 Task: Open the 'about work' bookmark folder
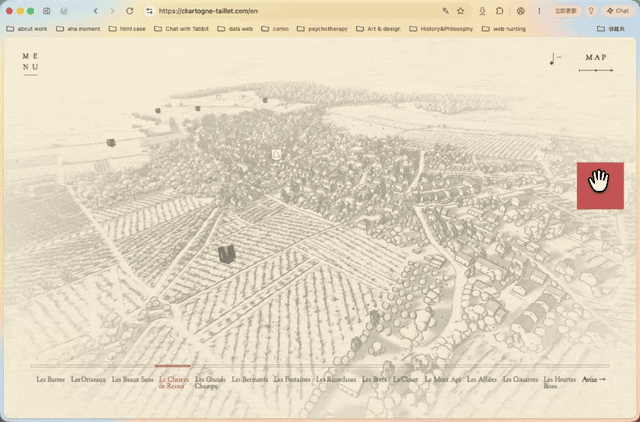[27, 29]
